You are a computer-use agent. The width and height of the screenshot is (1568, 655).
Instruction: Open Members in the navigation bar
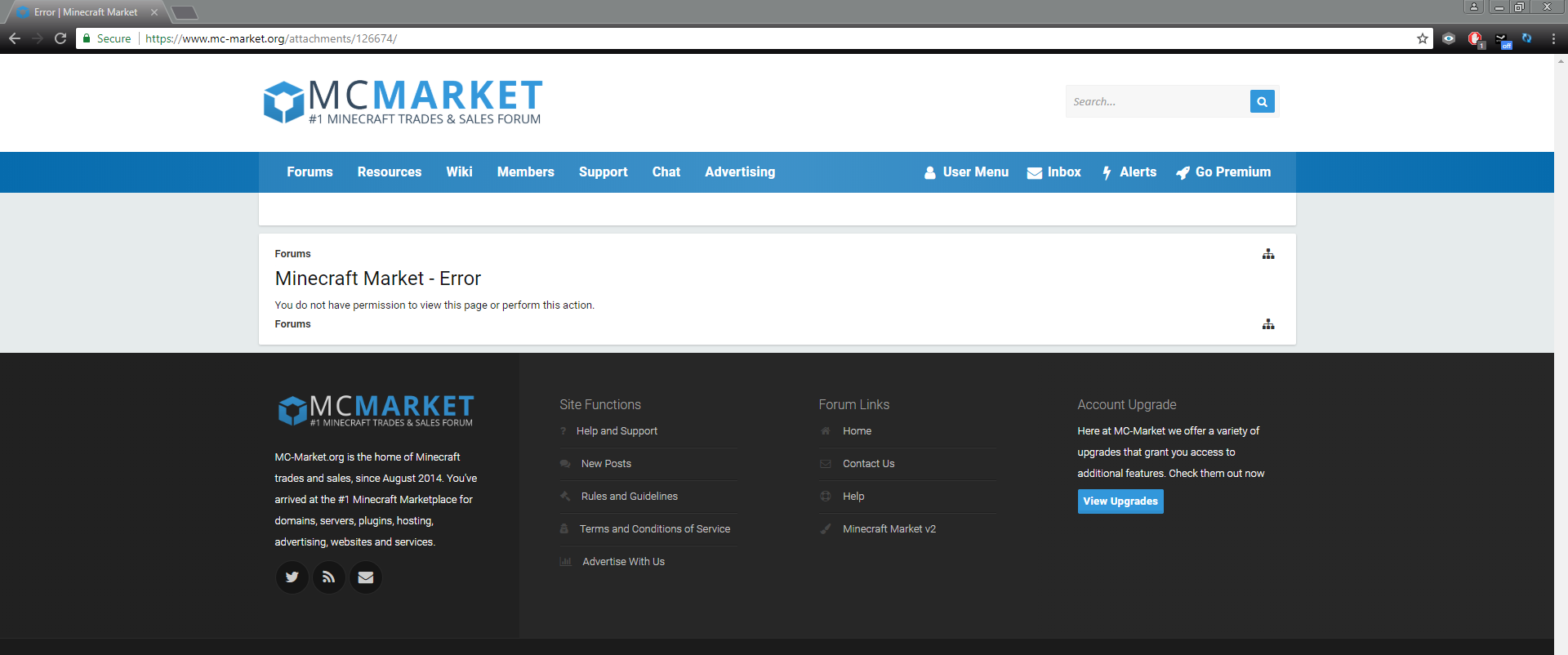pos(526,172)
